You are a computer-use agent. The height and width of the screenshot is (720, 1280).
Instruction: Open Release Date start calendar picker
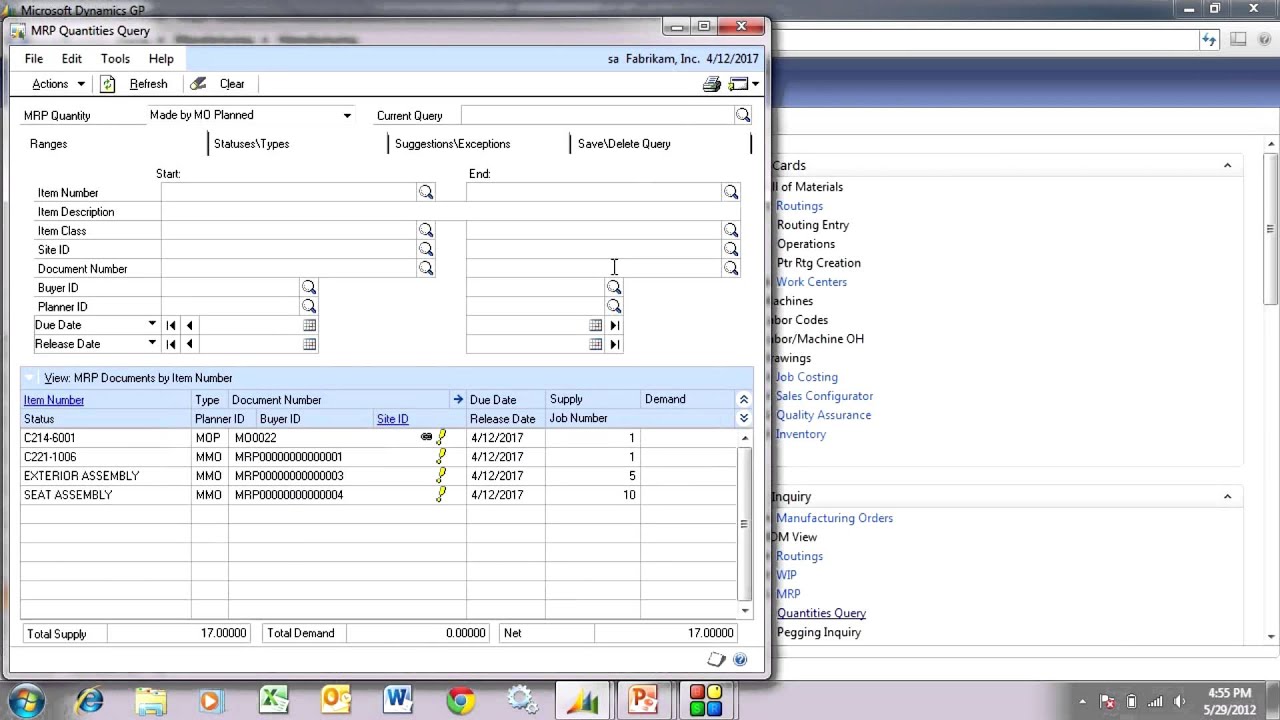[310, 344]
